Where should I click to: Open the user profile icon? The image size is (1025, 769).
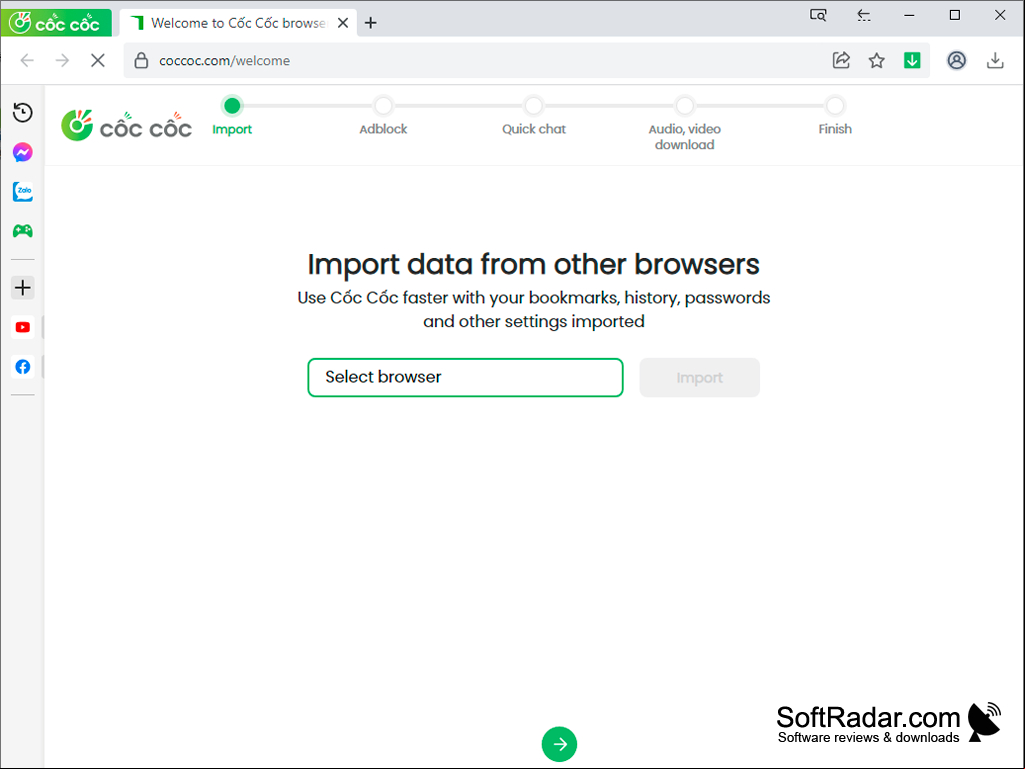956,61
